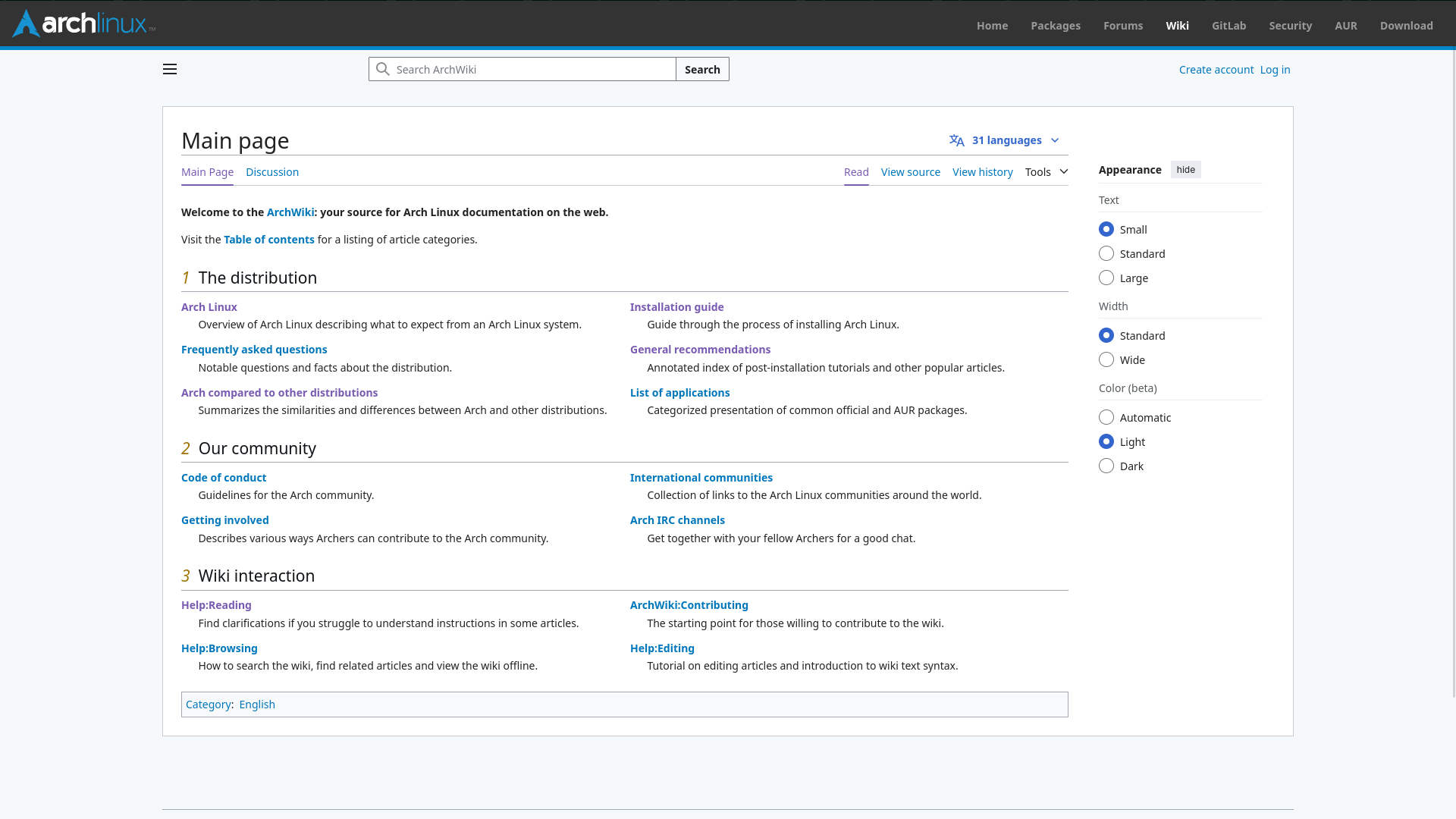Open the English category link
Viewport: 1456px width, 819px height.
(x=257, y=704)
